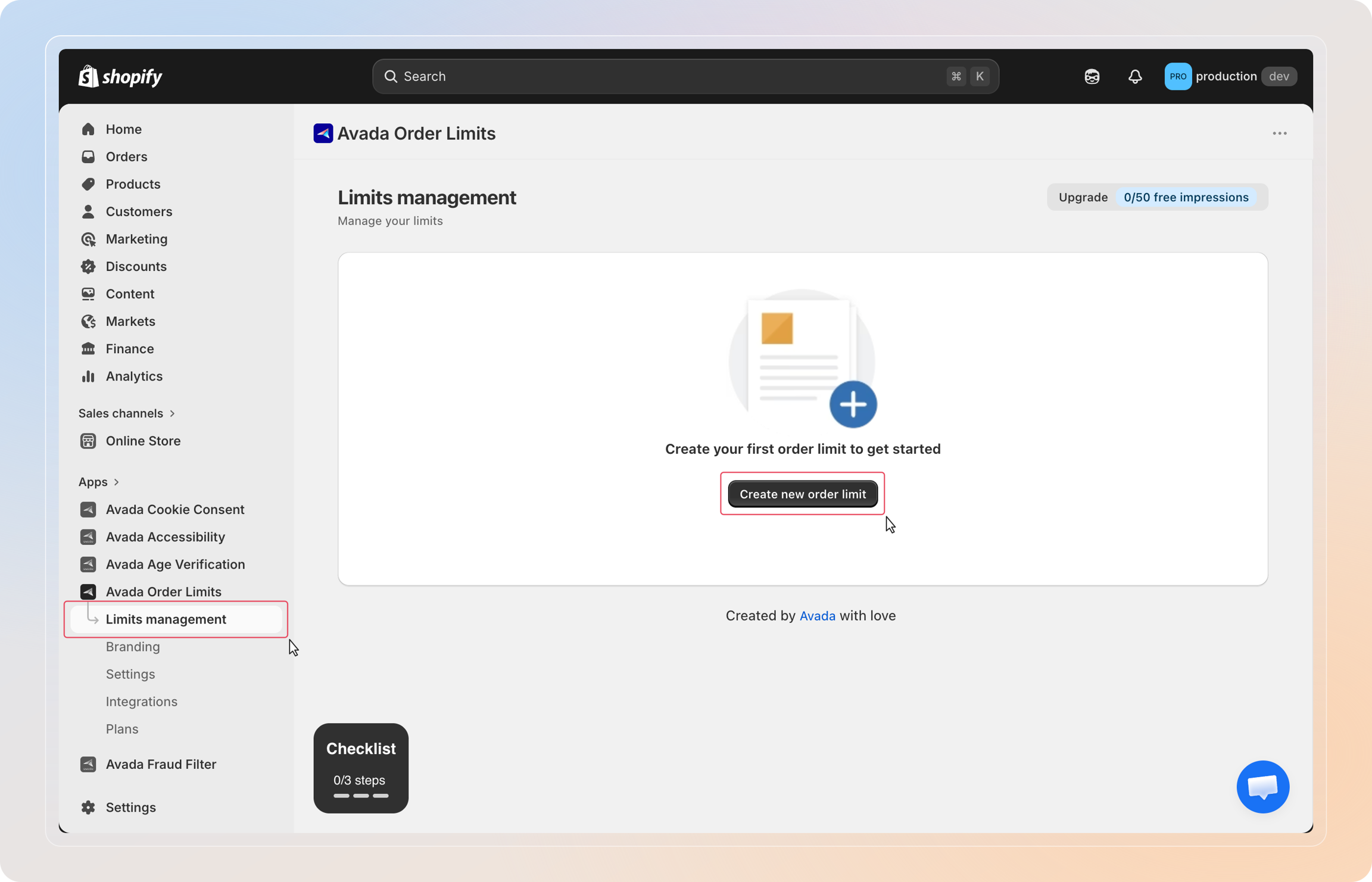Image resolution: width=1372 pixels, height=882 pixels.
Task: Open Finance page label
Action: (130, 348)
